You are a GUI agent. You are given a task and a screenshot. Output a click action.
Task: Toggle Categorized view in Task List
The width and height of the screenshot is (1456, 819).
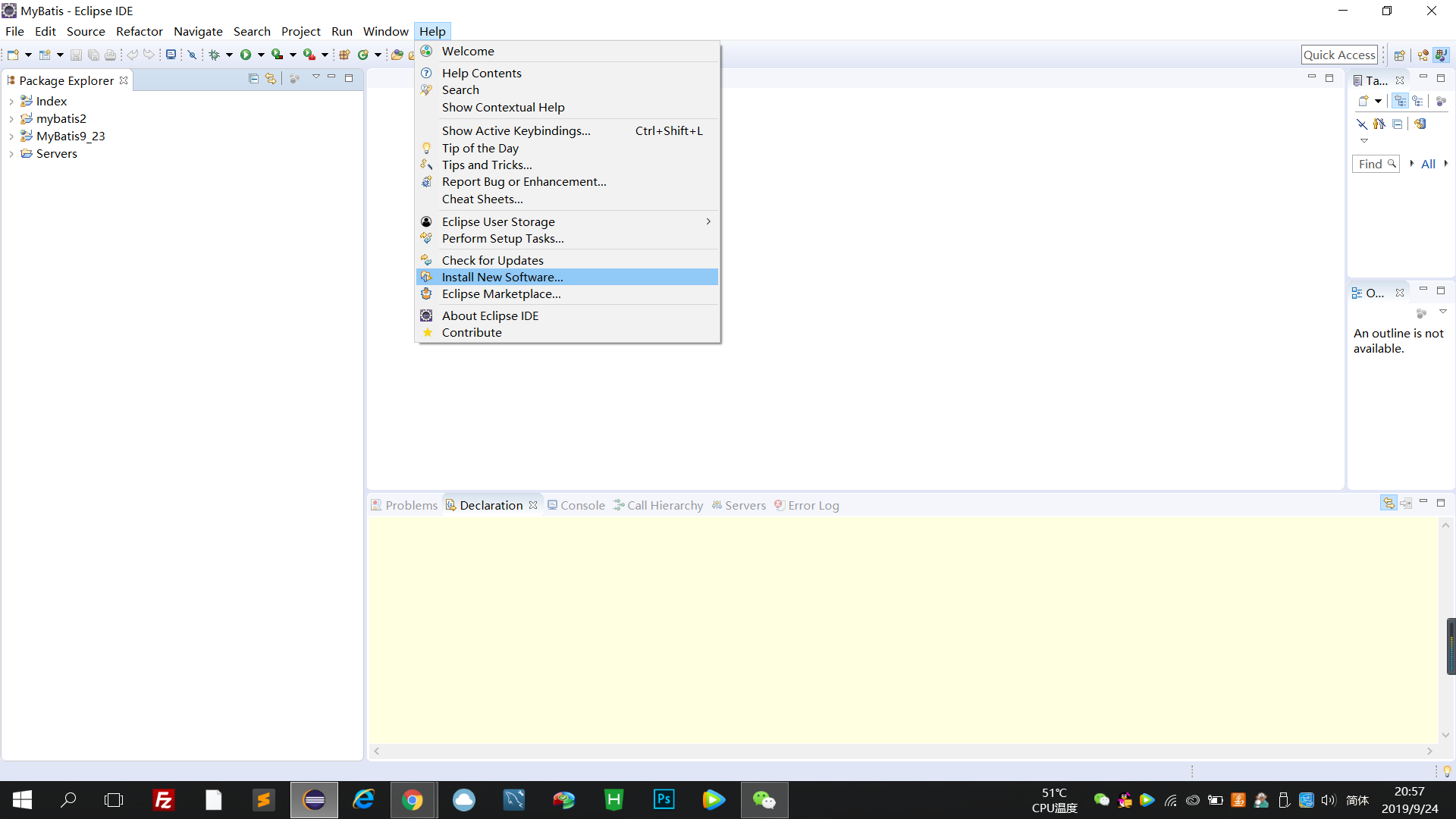coord(1400,101)
